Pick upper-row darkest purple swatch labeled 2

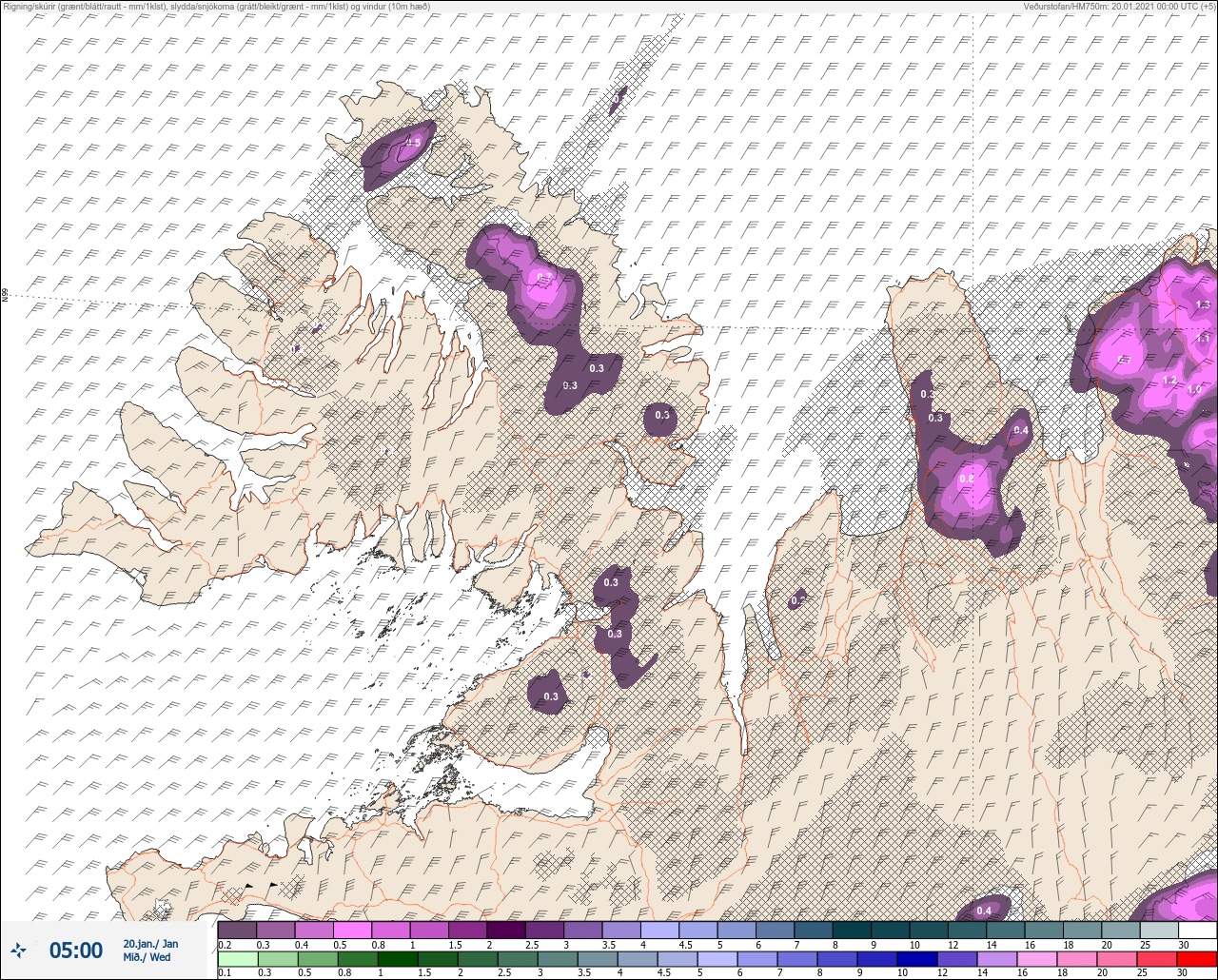coord(506,930)
